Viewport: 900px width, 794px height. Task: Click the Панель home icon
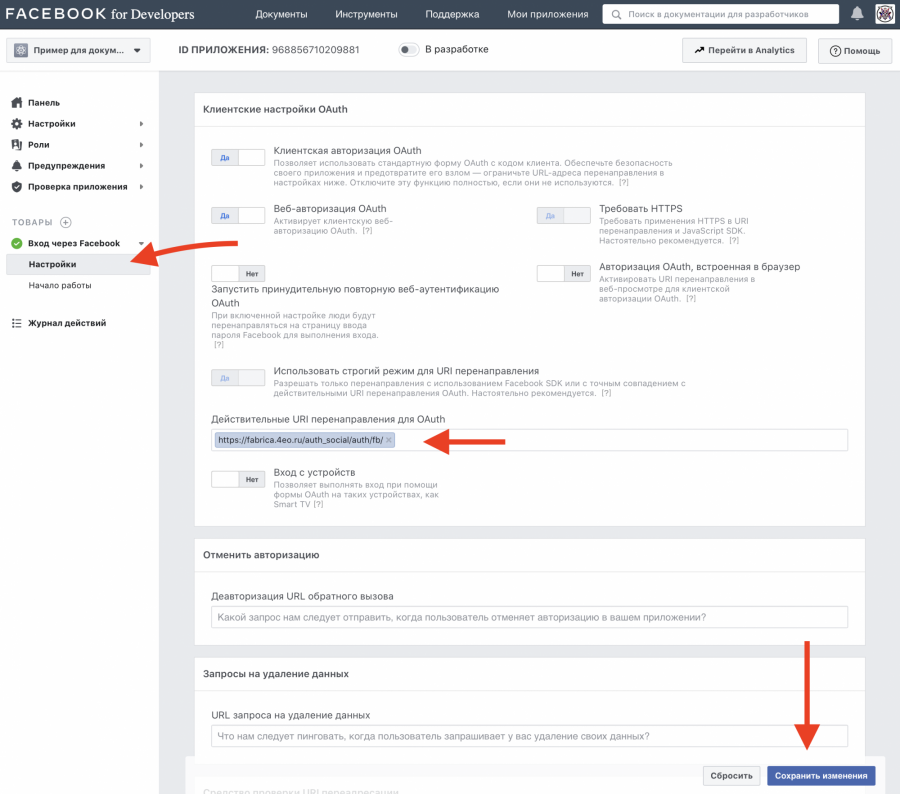point(17,103)
